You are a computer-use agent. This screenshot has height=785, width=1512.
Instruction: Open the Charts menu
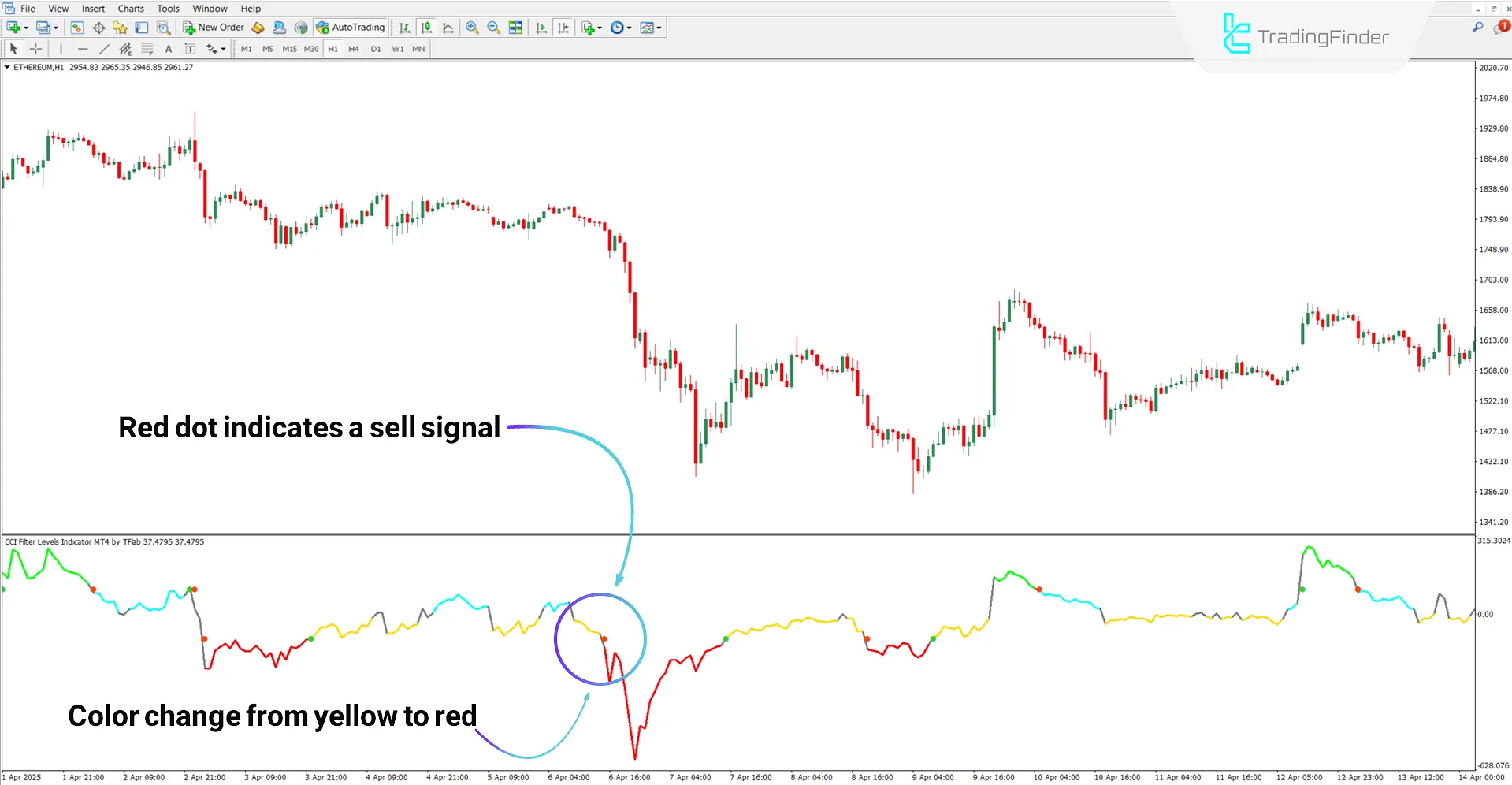(130, 8)
